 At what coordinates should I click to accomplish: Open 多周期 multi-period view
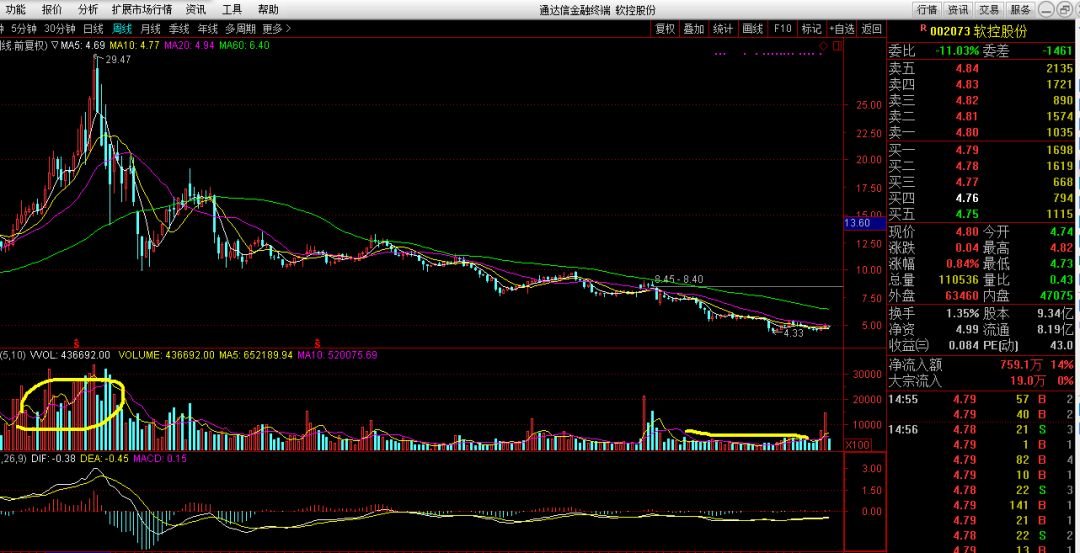241,29
